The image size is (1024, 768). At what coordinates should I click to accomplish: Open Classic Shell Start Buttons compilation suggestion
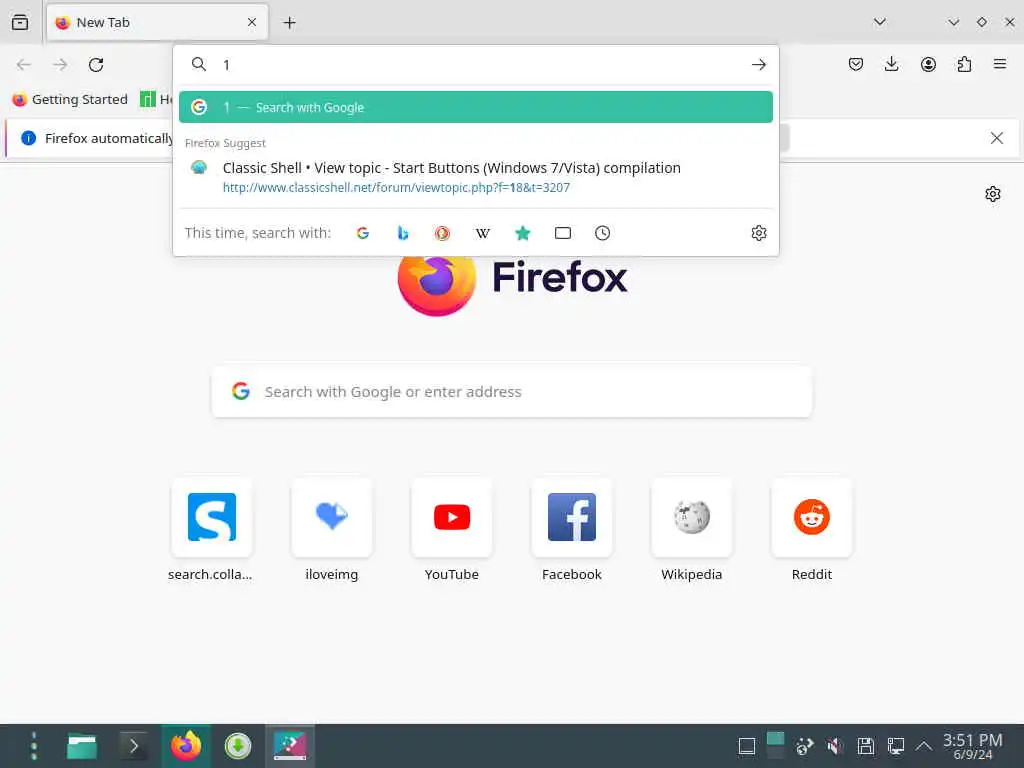pos(475,177)
